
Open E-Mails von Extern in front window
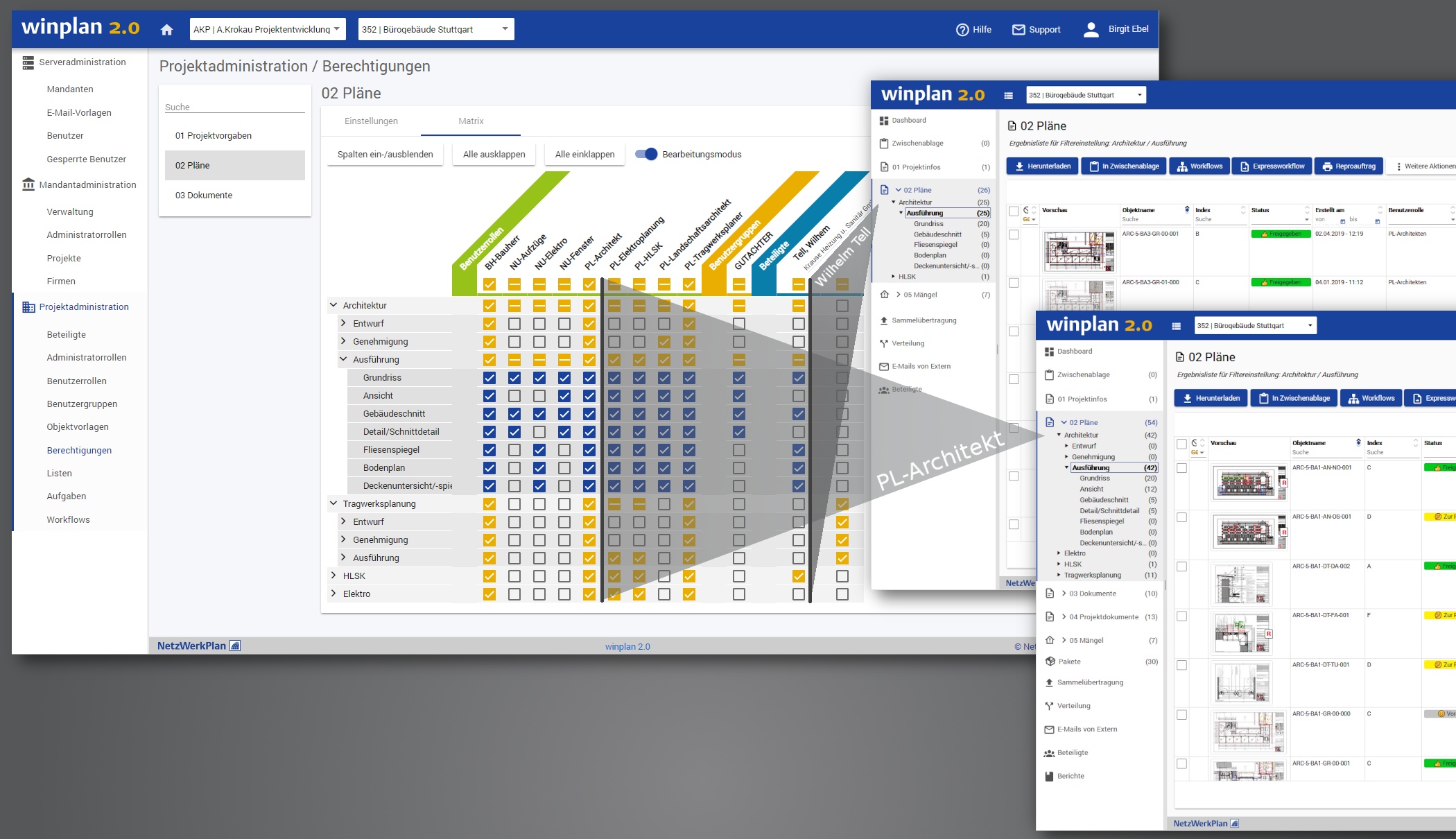tap(1080, 729)
